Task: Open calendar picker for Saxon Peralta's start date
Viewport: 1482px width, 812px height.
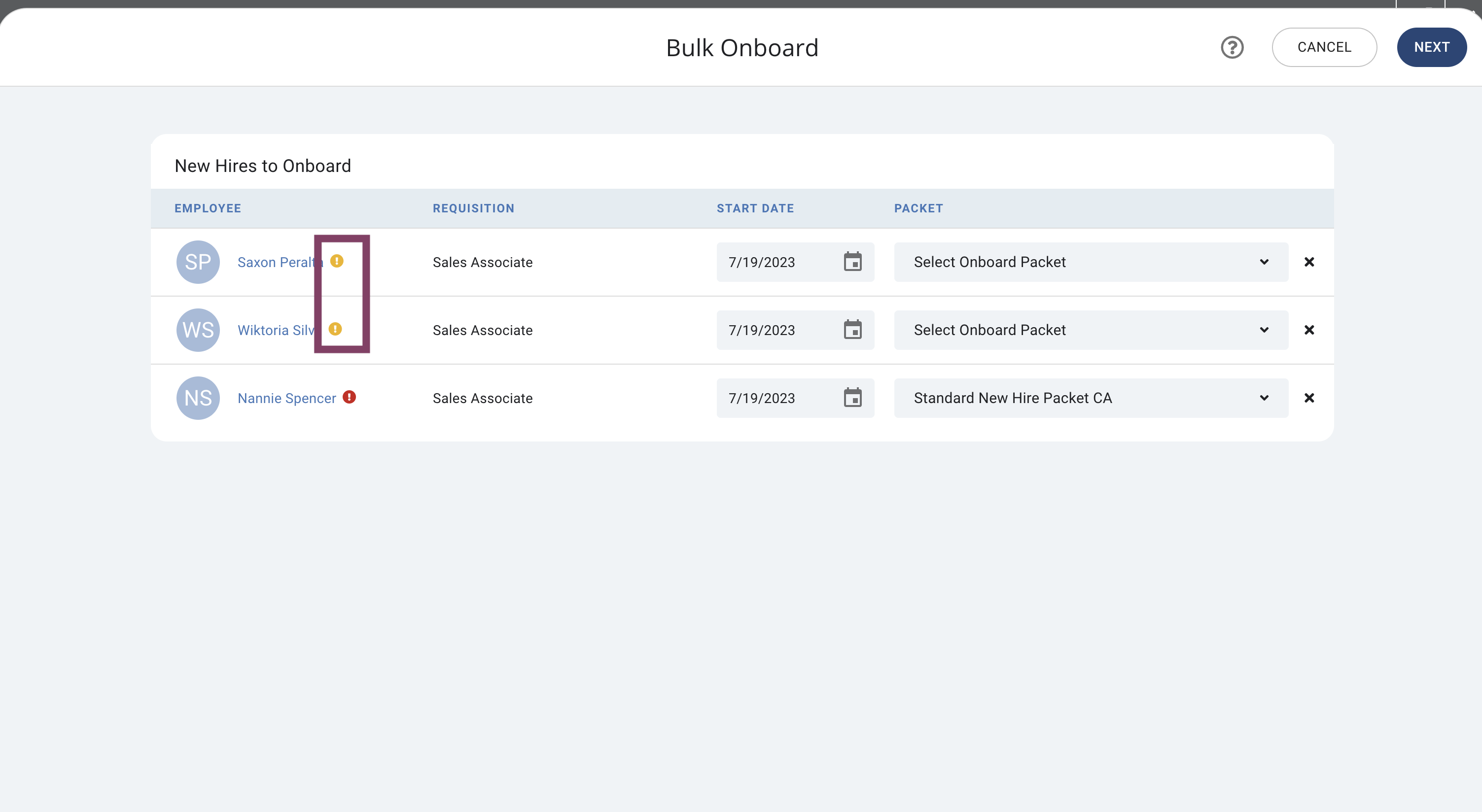Action: point(852,262)
